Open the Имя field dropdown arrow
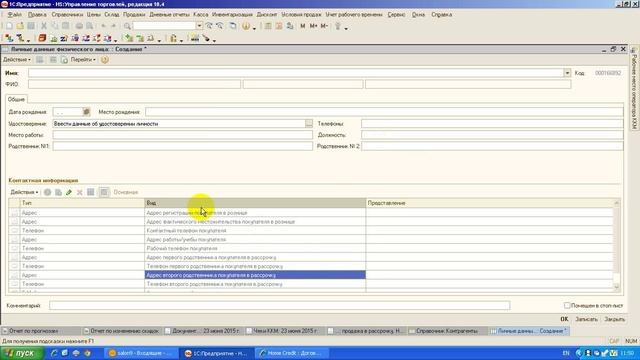Image resolution: width=640 pixels, height=360 pixels. point(567,73)
